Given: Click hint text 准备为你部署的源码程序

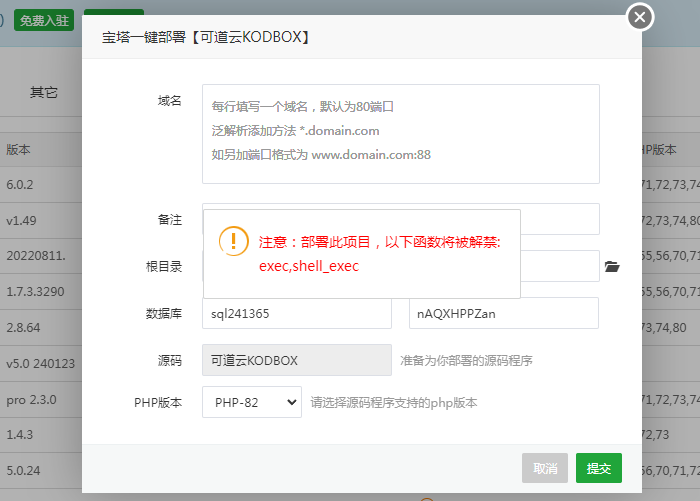Looking at the screenshot, I should (466, 360).
